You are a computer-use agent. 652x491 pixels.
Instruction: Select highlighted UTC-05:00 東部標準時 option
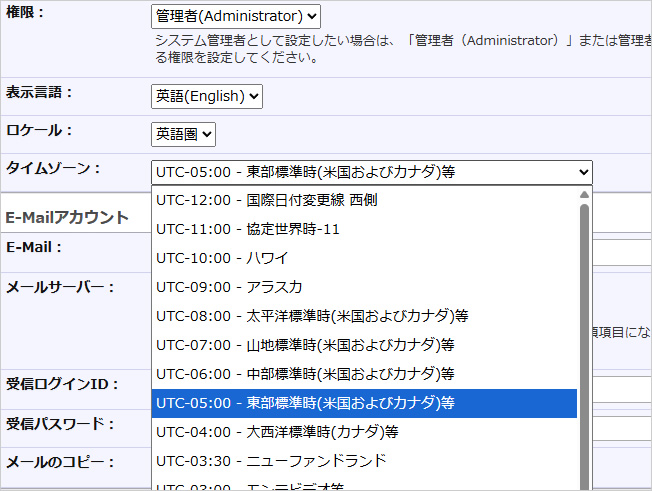[x=364, y=403]
